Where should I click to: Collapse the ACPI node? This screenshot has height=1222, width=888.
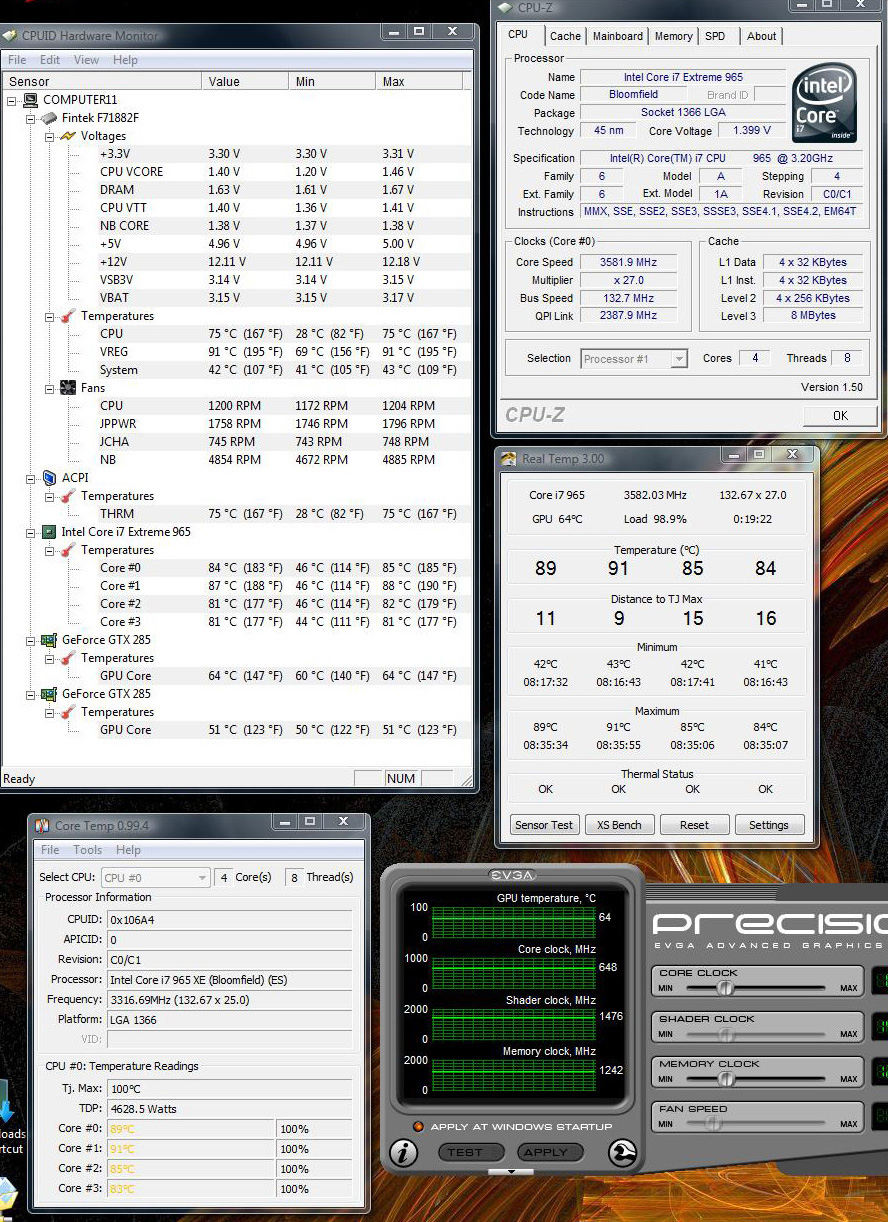tap(30, 478)
